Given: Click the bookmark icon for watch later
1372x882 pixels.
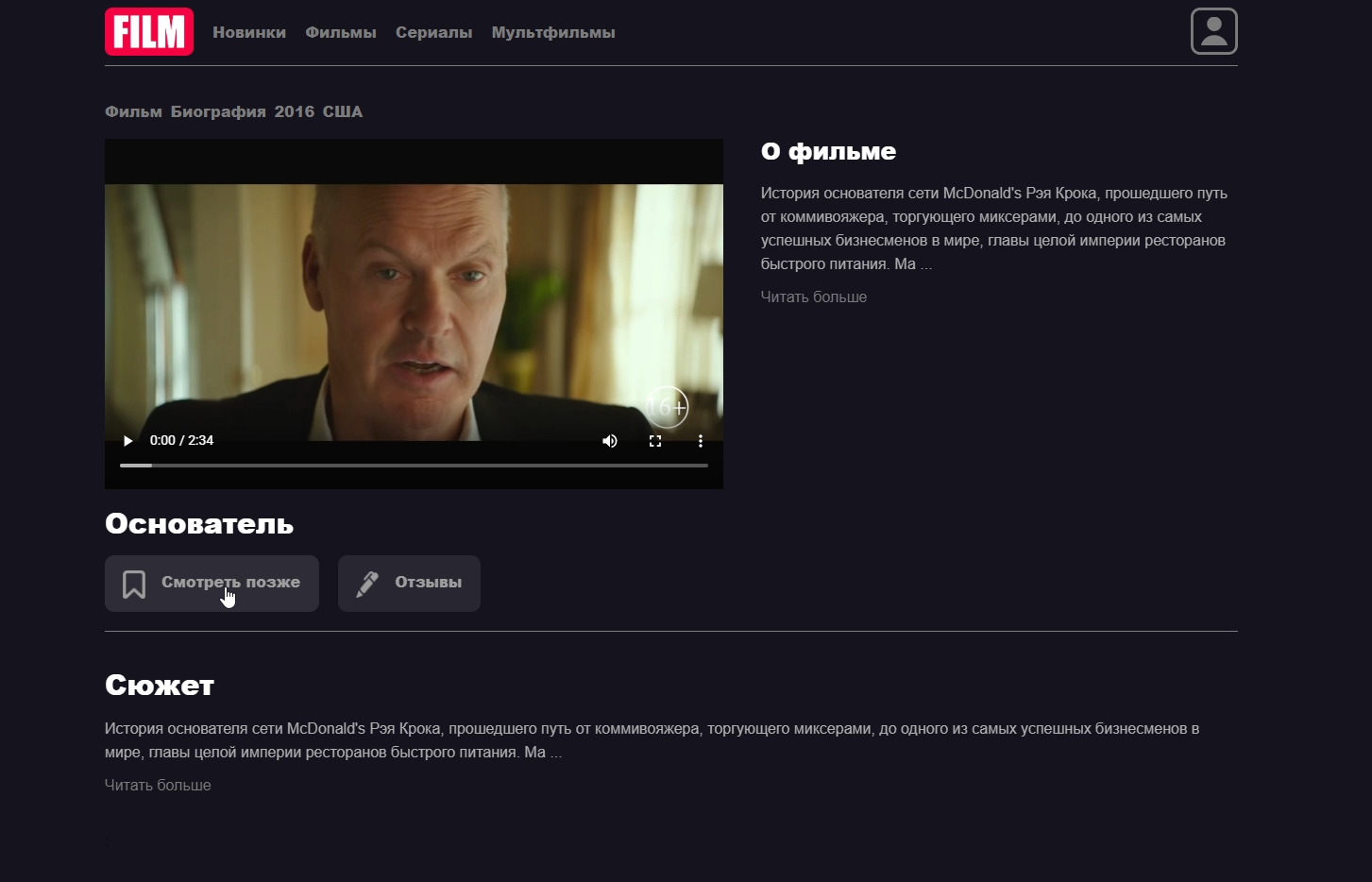Looking at the screenshot, I should (134, 584).
